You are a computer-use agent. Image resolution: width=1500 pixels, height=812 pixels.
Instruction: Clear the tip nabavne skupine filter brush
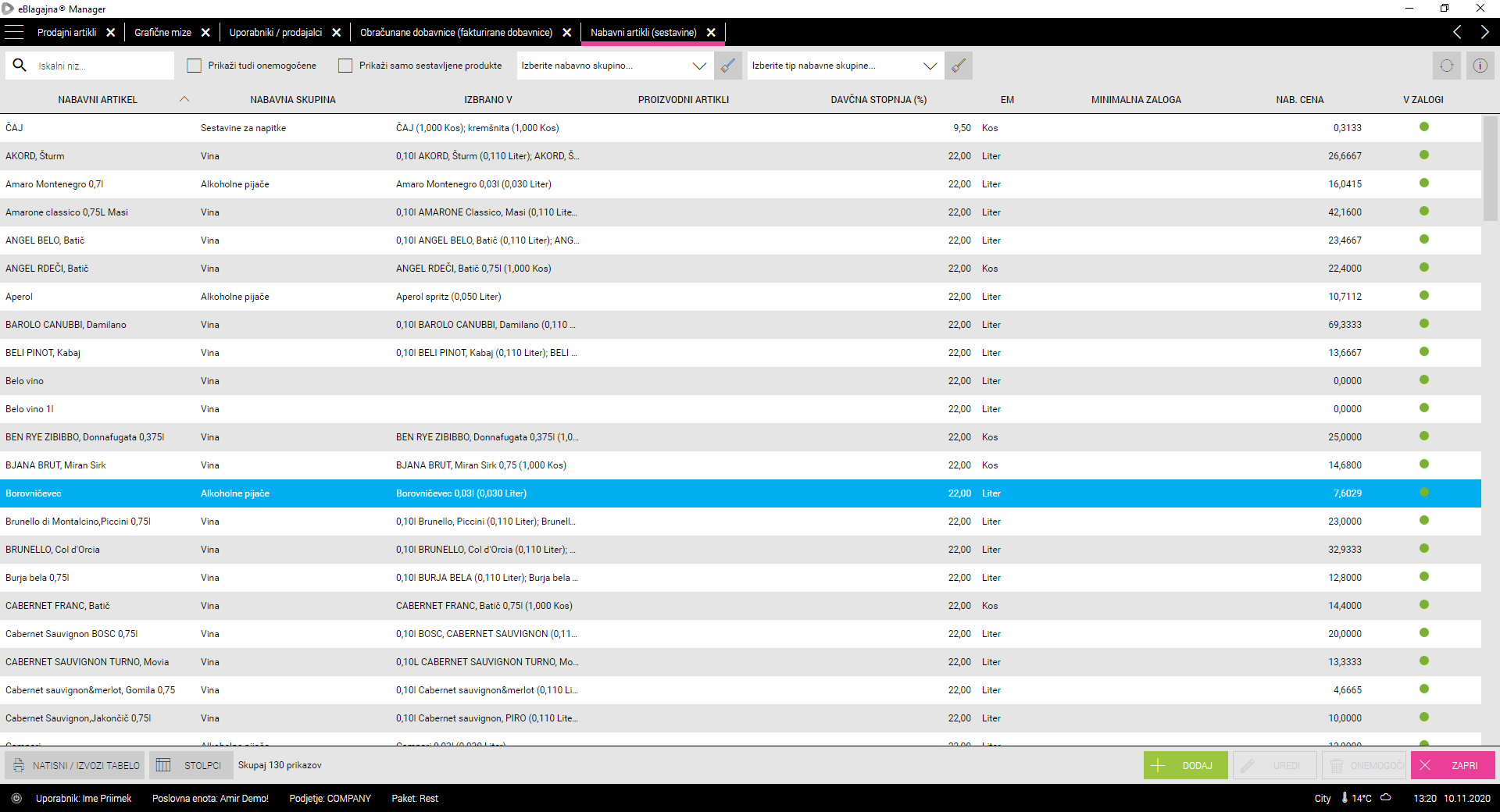959,66
